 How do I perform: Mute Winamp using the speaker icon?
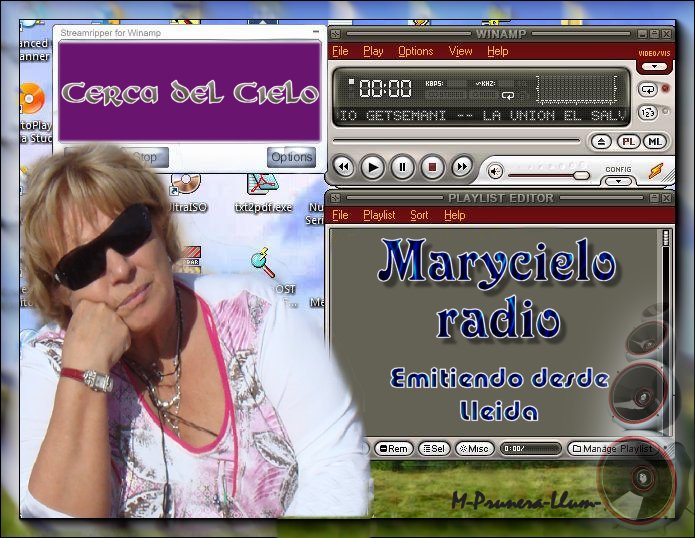tap(495, 172)
